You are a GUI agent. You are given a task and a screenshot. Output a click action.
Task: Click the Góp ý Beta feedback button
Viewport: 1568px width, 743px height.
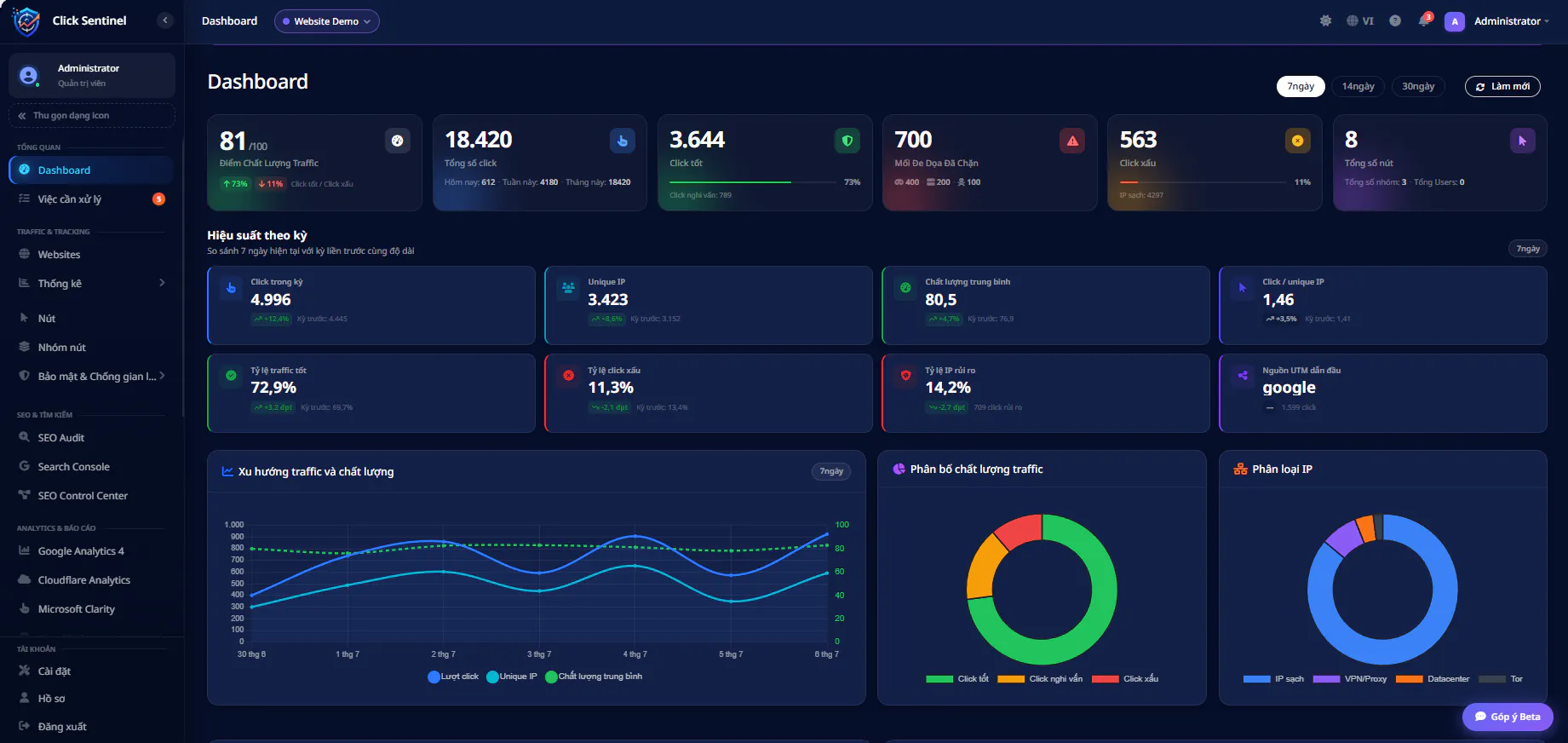click(x=1508, y=717)
